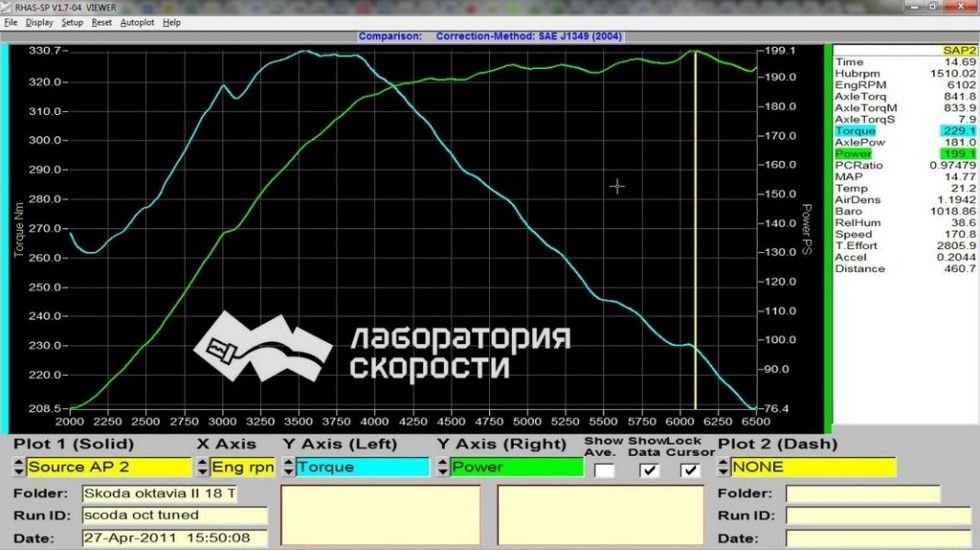This screenshot has width=980, height=550.
Task: Uncheck the Show Data checkbox
Action: point(649,470)
